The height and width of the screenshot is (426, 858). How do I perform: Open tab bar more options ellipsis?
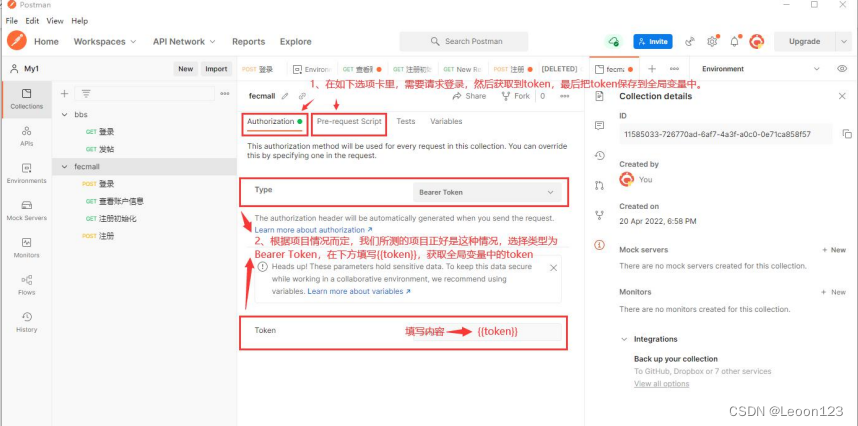(674, 69)
